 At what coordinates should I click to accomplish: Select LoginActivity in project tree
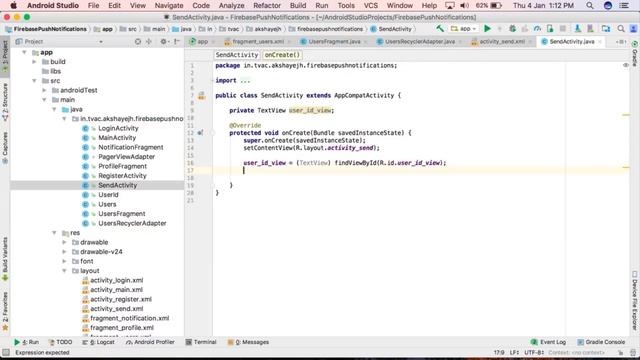click(x=118, y=128)
